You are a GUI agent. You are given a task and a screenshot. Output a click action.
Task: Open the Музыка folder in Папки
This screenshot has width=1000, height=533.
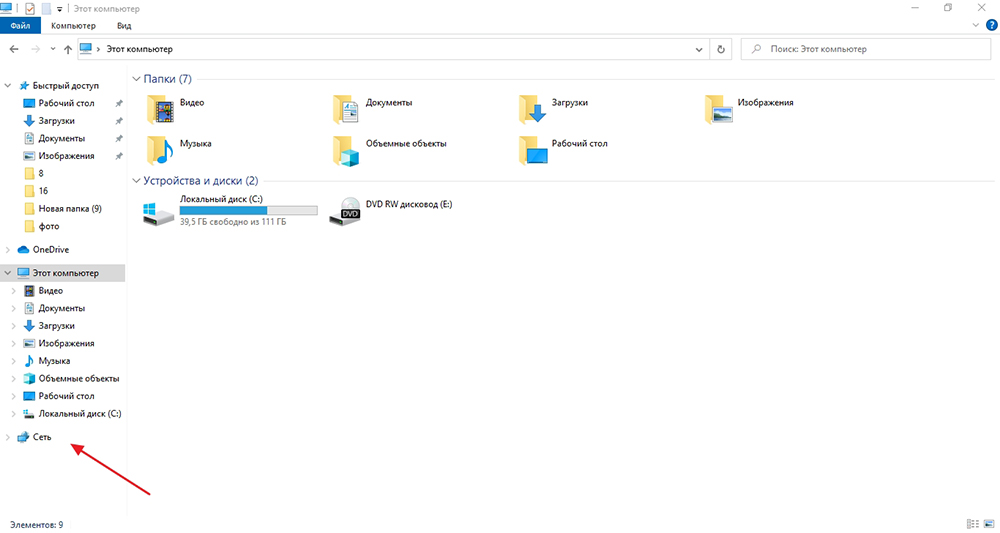[x=179, y=150]
